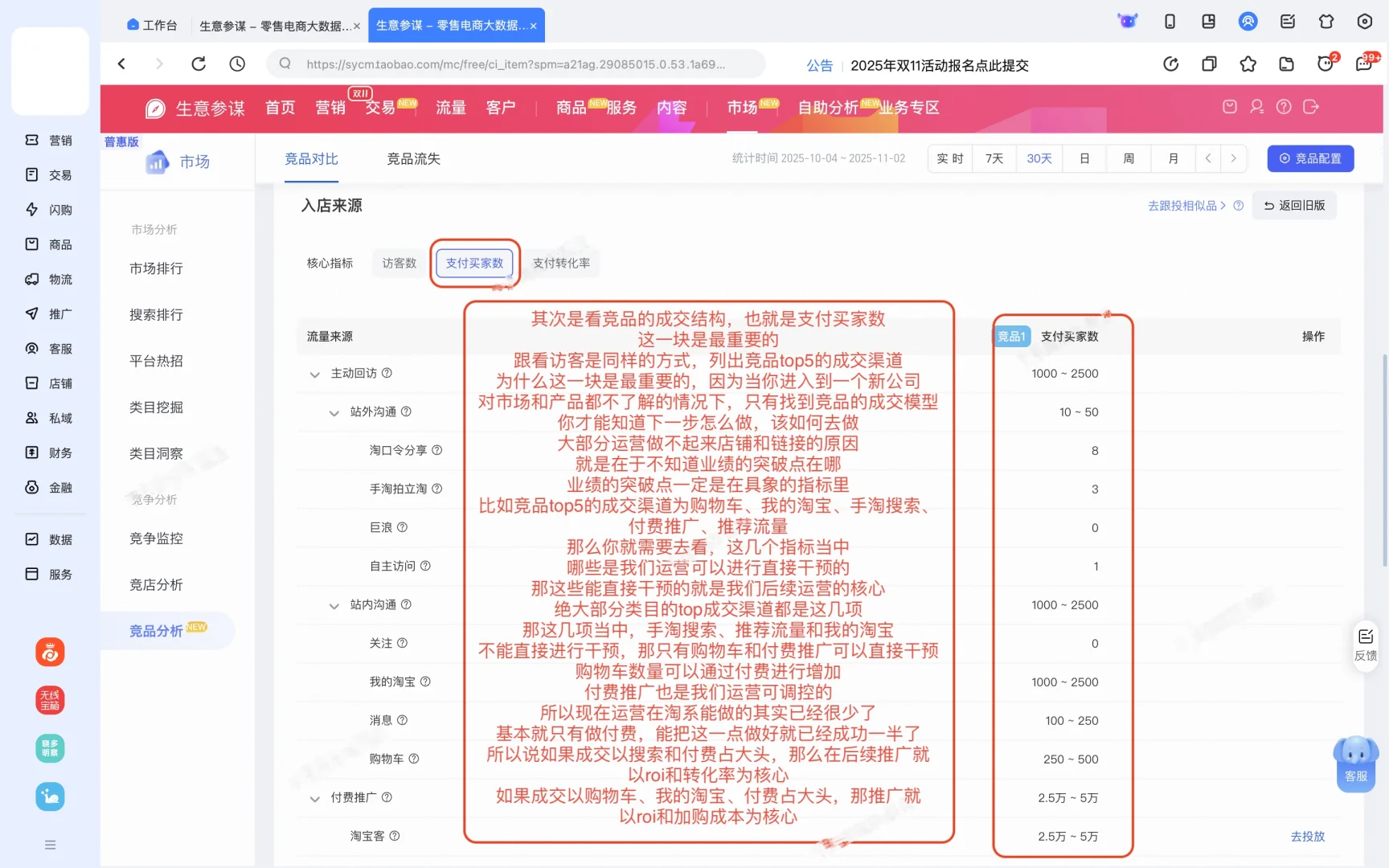Switch to the 竞品对比 tab

click(x=311, y=159)
